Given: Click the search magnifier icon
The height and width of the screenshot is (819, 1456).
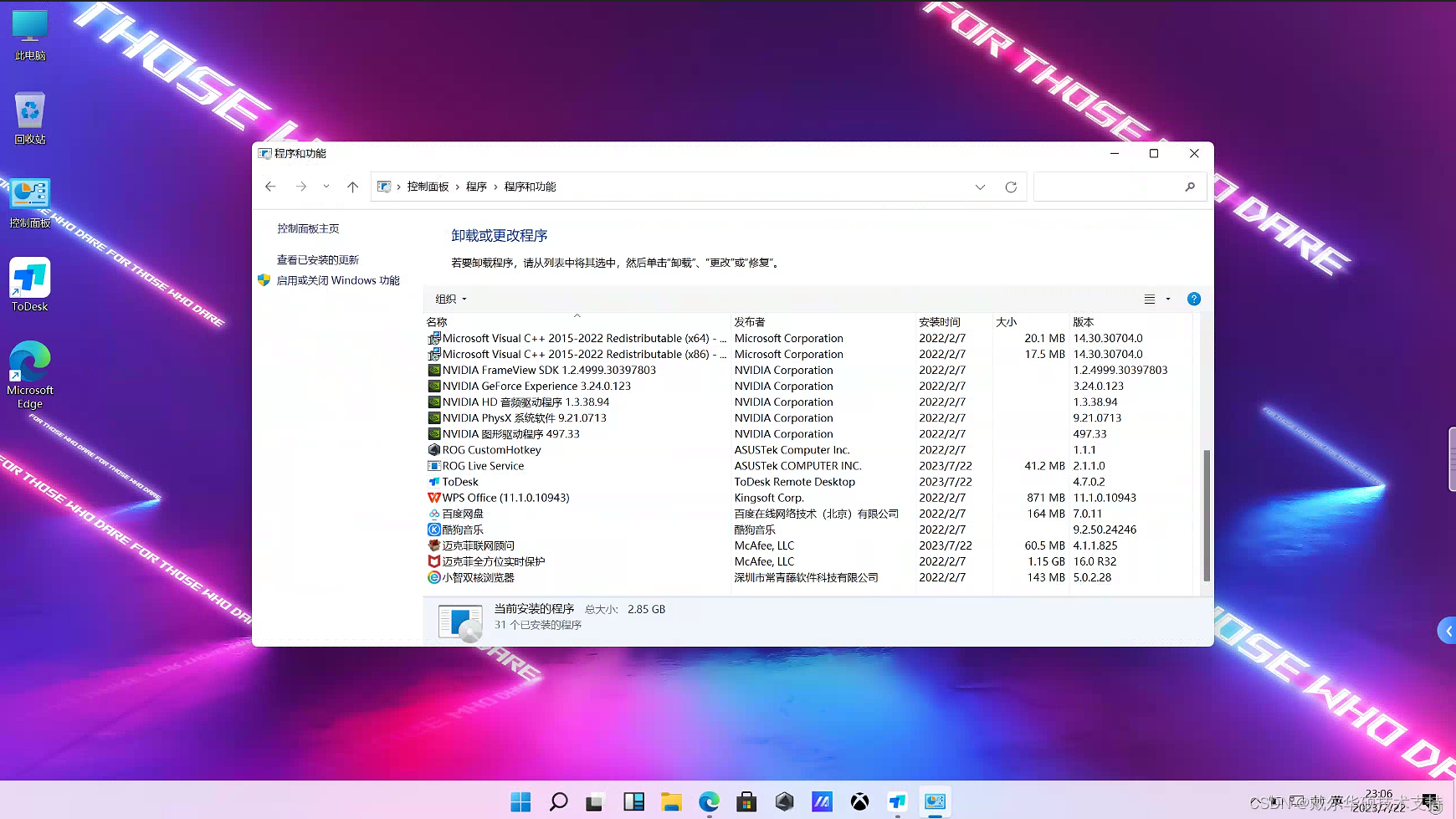Looking at the screenshot, I should pos(1190,187).
